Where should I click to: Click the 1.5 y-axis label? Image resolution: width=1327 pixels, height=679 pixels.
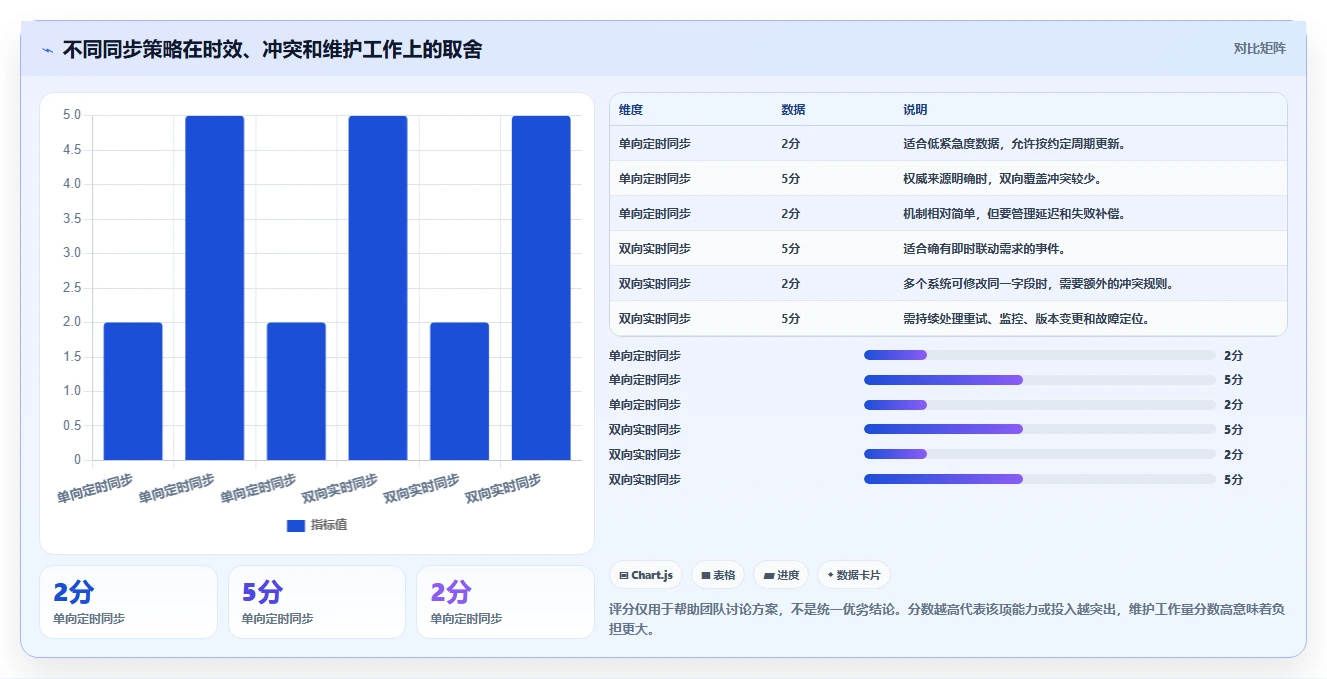point(72,357)
